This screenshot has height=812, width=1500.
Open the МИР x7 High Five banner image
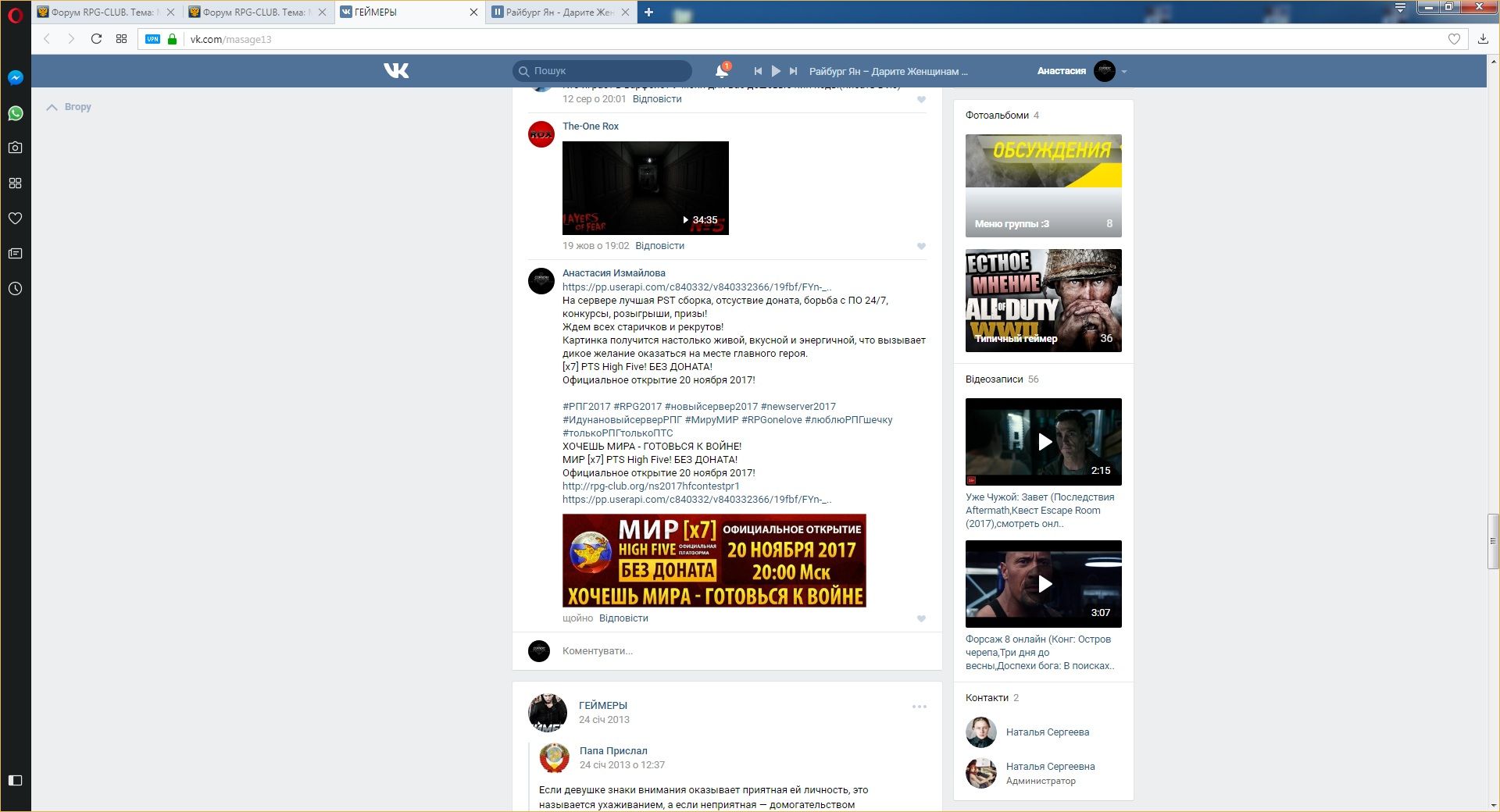click(x=714, y=561)
